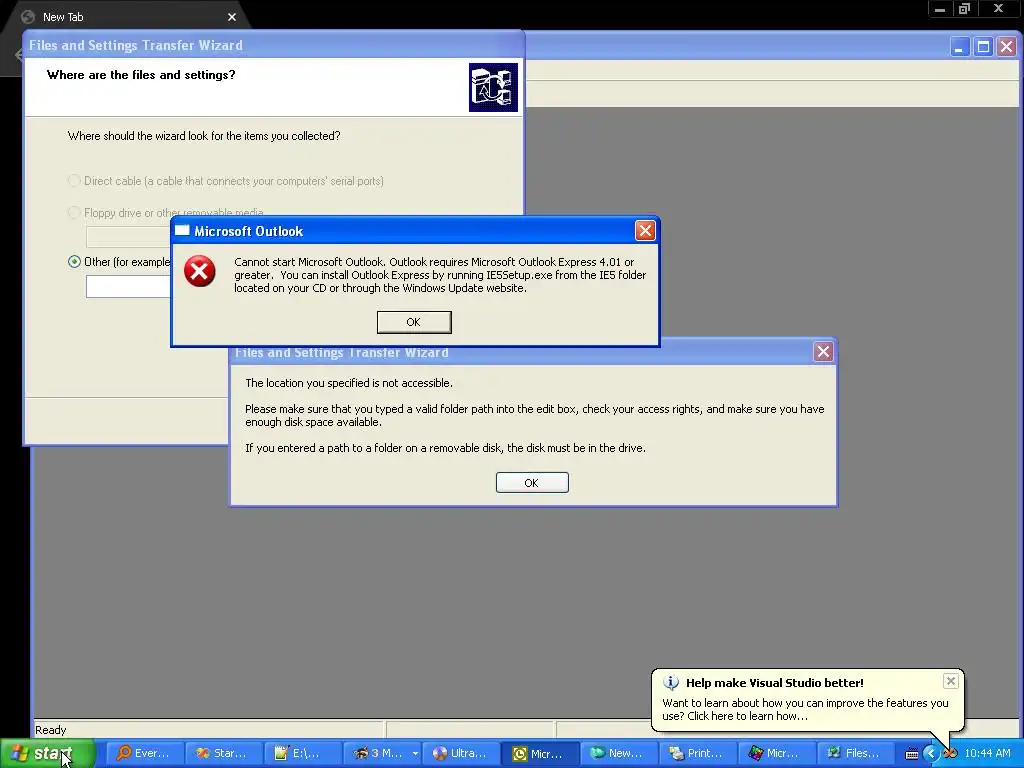This screenshot has width=1024, height=768.
Task: Click the info icon in the Visual Studio balloon
Action: [671, 683]
